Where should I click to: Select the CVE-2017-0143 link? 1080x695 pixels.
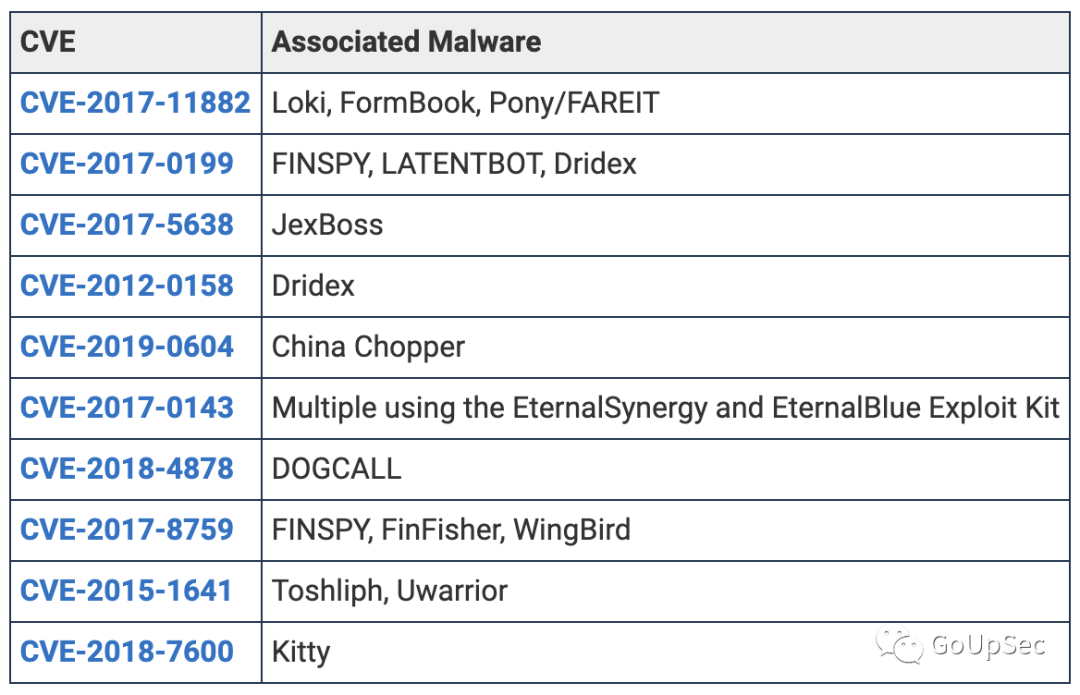point(127,408)
